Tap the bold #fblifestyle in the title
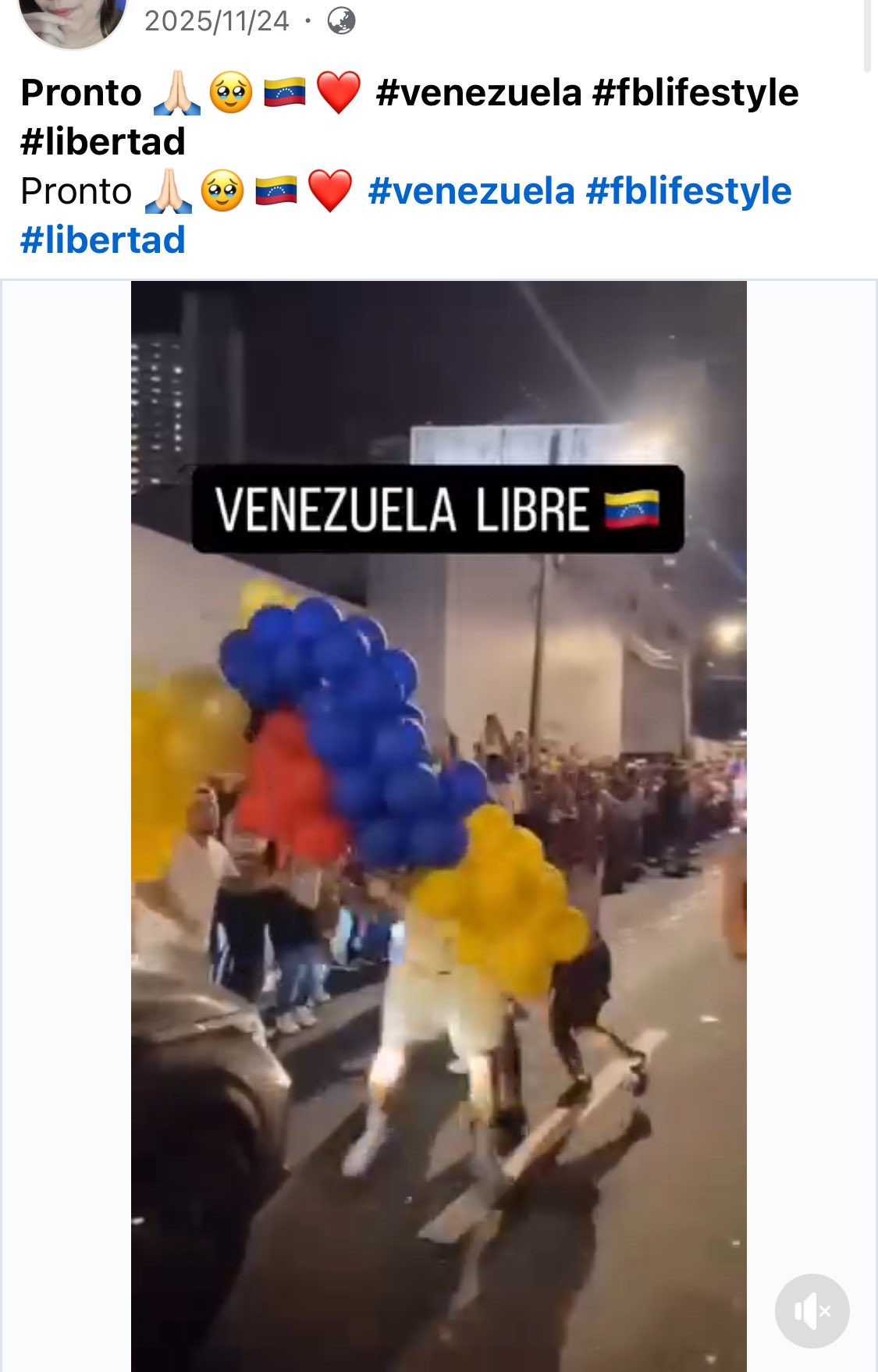 695,93
